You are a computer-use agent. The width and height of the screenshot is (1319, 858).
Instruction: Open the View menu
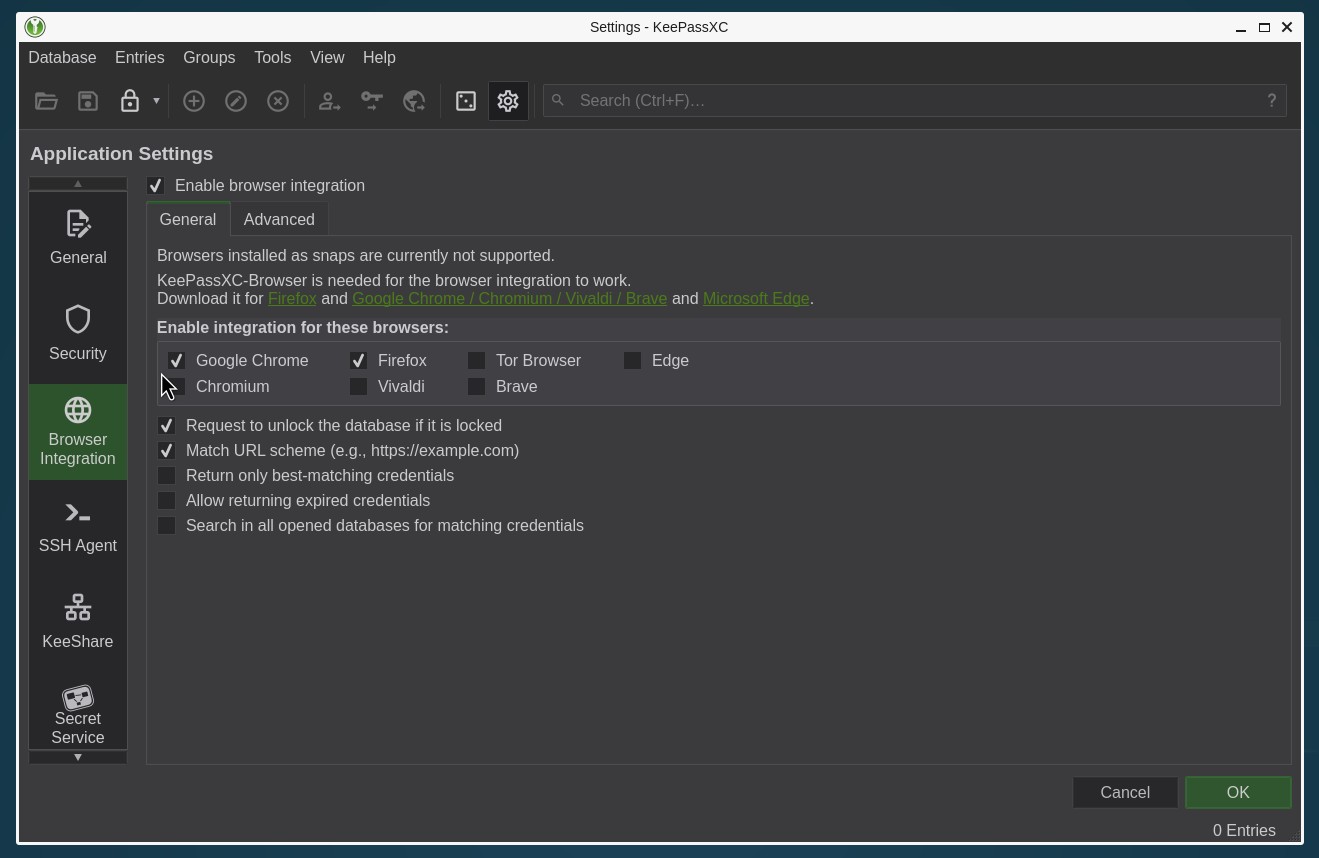327,58
